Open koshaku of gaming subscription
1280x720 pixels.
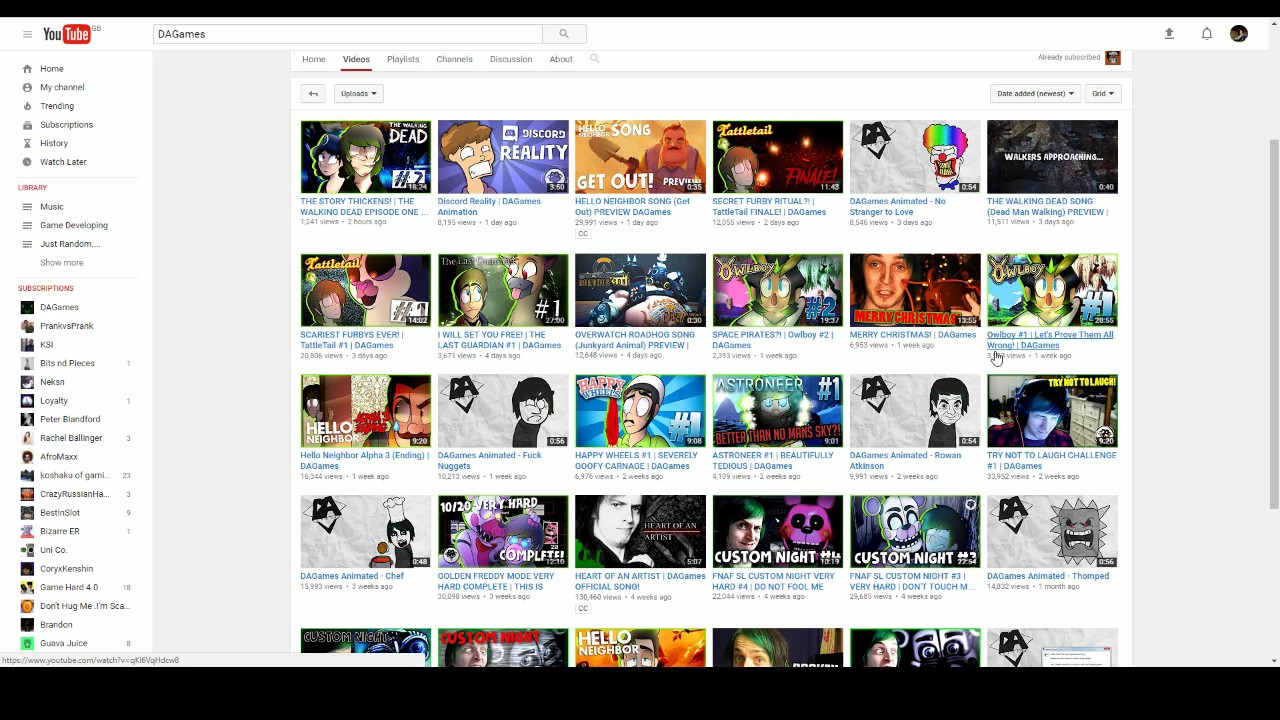pyautogui.click(x=75, y=475)
